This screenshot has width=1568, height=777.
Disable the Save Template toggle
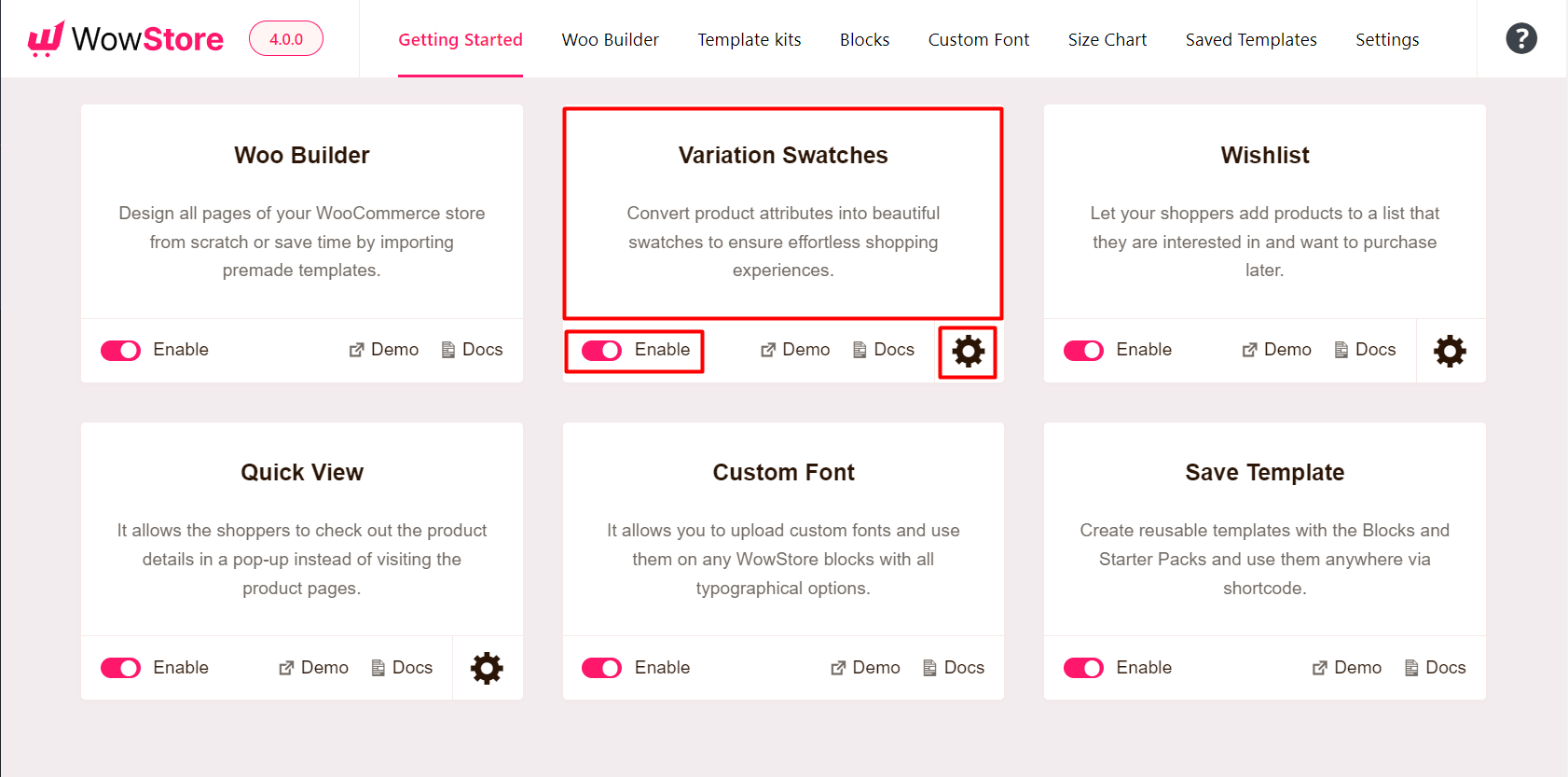[1082, 668]
